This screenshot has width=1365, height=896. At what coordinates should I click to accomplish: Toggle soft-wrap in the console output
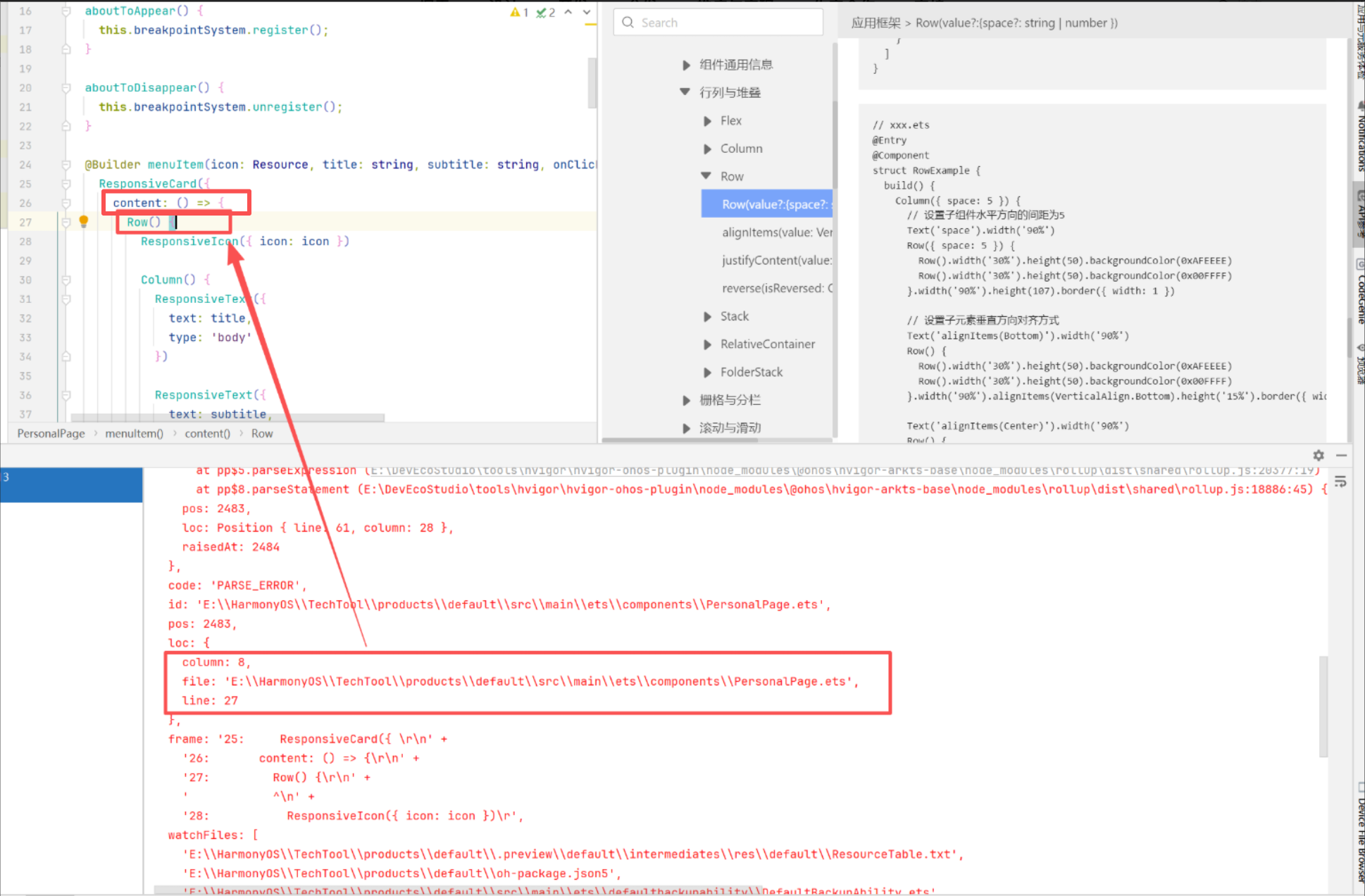point(1340,482)
